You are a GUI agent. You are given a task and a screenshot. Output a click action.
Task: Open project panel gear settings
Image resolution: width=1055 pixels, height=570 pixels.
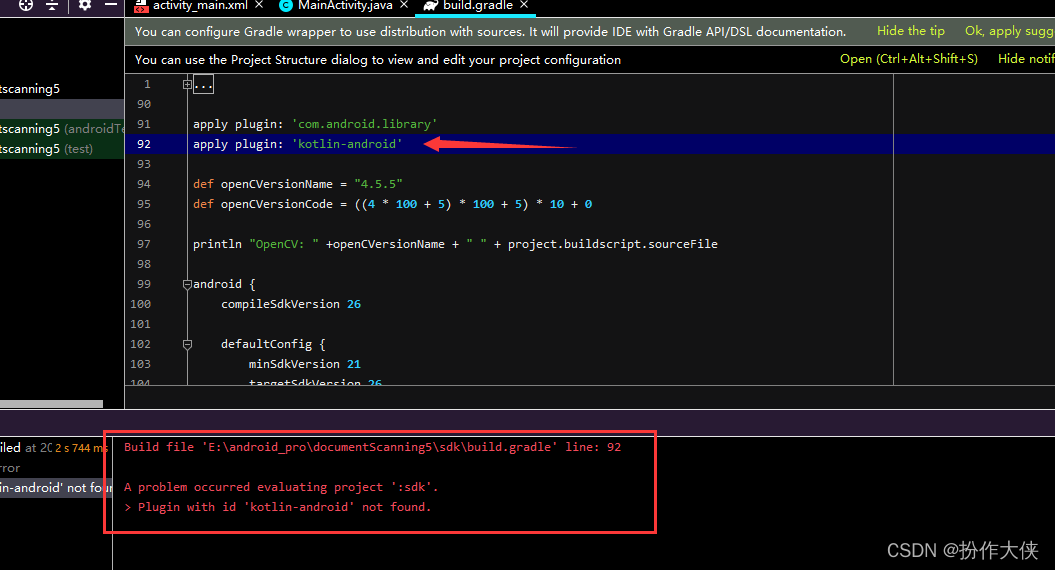pyautogui.click(x=85, y=5)
